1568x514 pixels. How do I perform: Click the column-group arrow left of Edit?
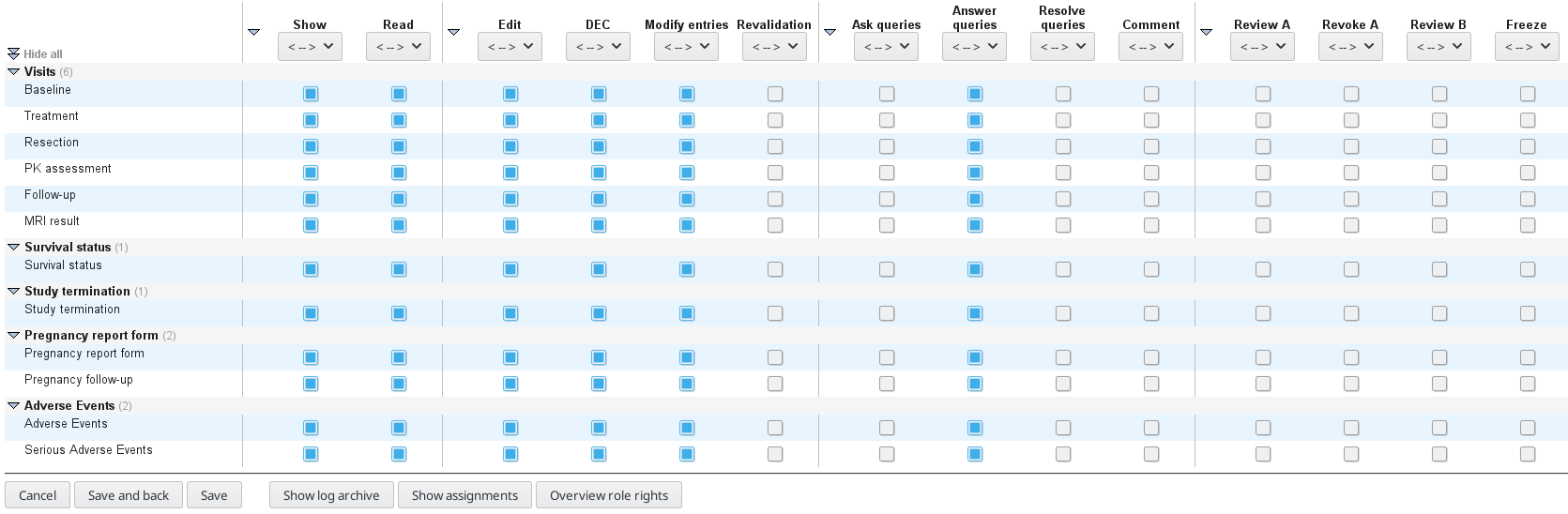pyautogui.click(x=453, y=32)
